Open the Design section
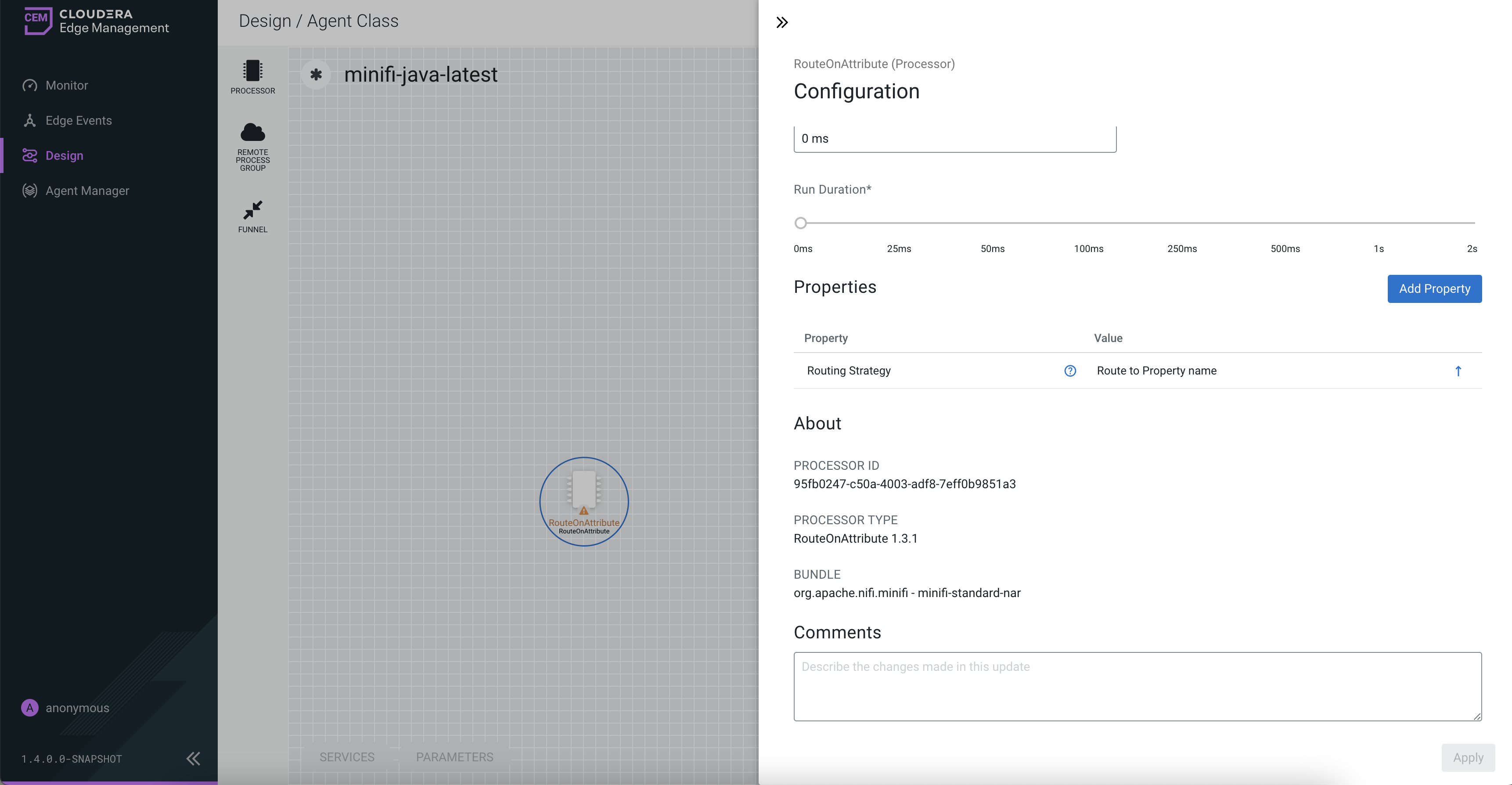 point(64,155)
